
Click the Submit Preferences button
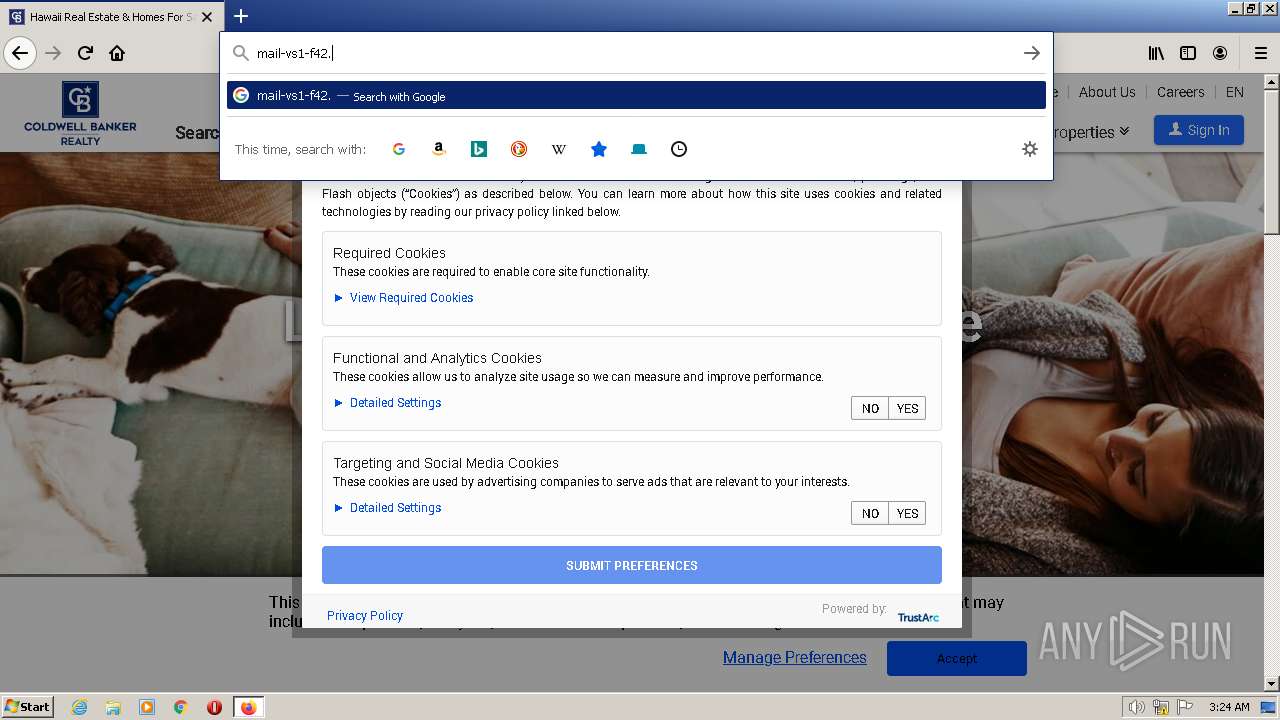[x=632, y=565]
